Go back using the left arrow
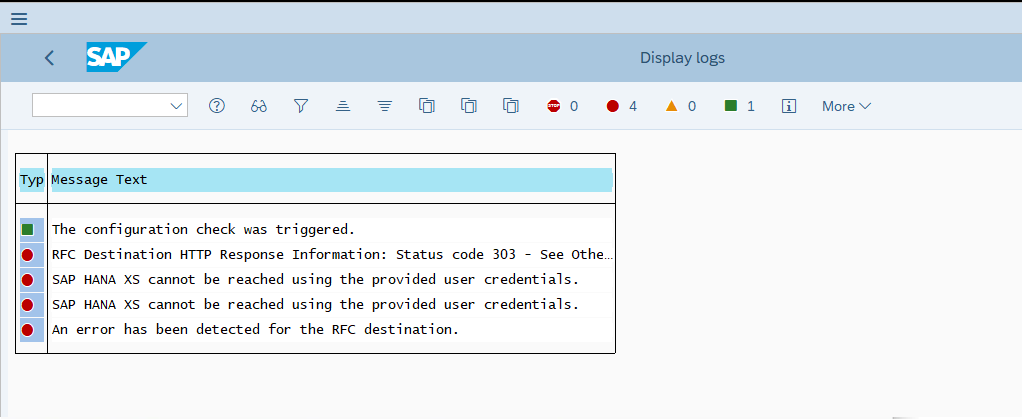 [50, 58]
